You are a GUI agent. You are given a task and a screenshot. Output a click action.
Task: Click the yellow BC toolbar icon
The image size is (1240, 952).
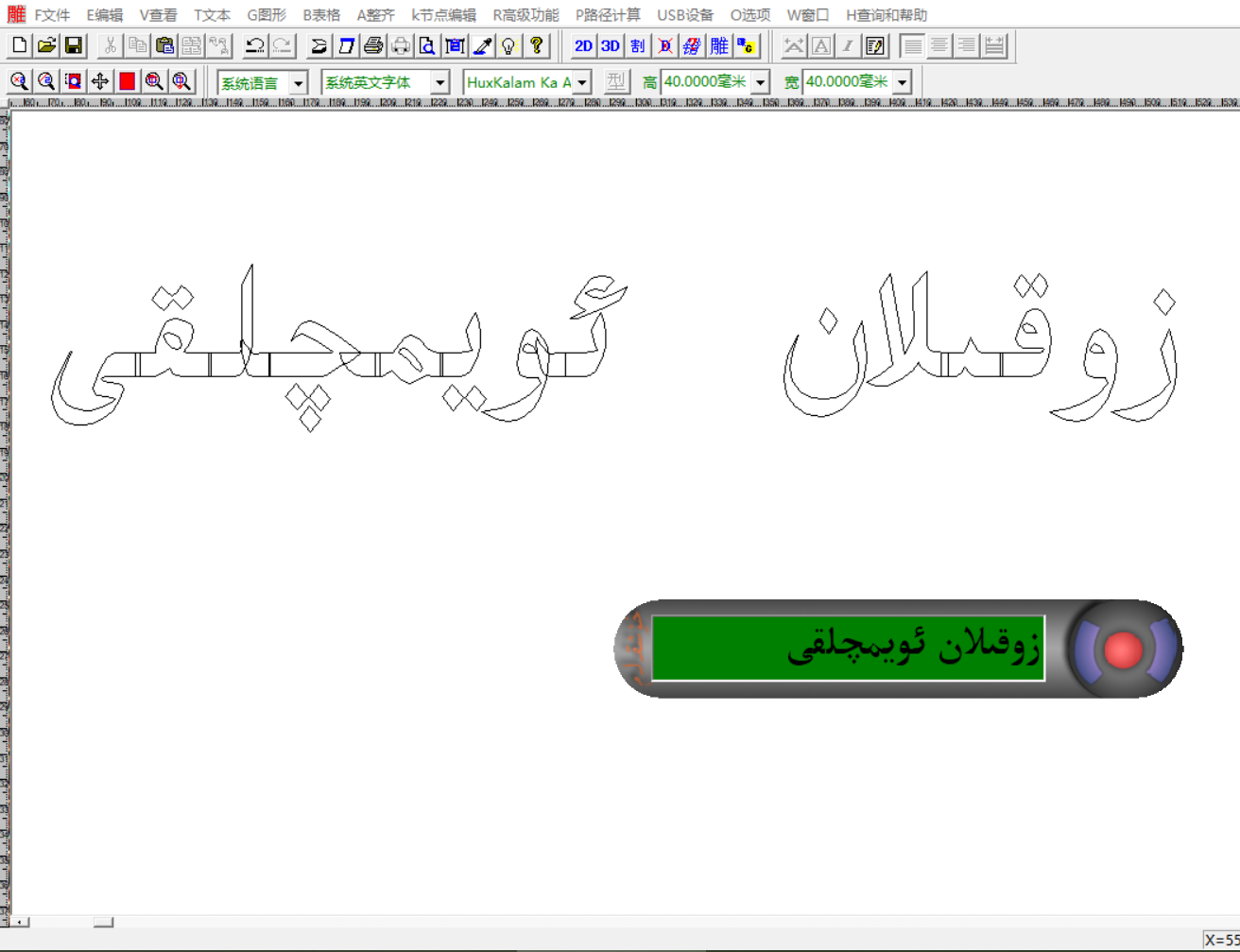click(x=748, y=45)
